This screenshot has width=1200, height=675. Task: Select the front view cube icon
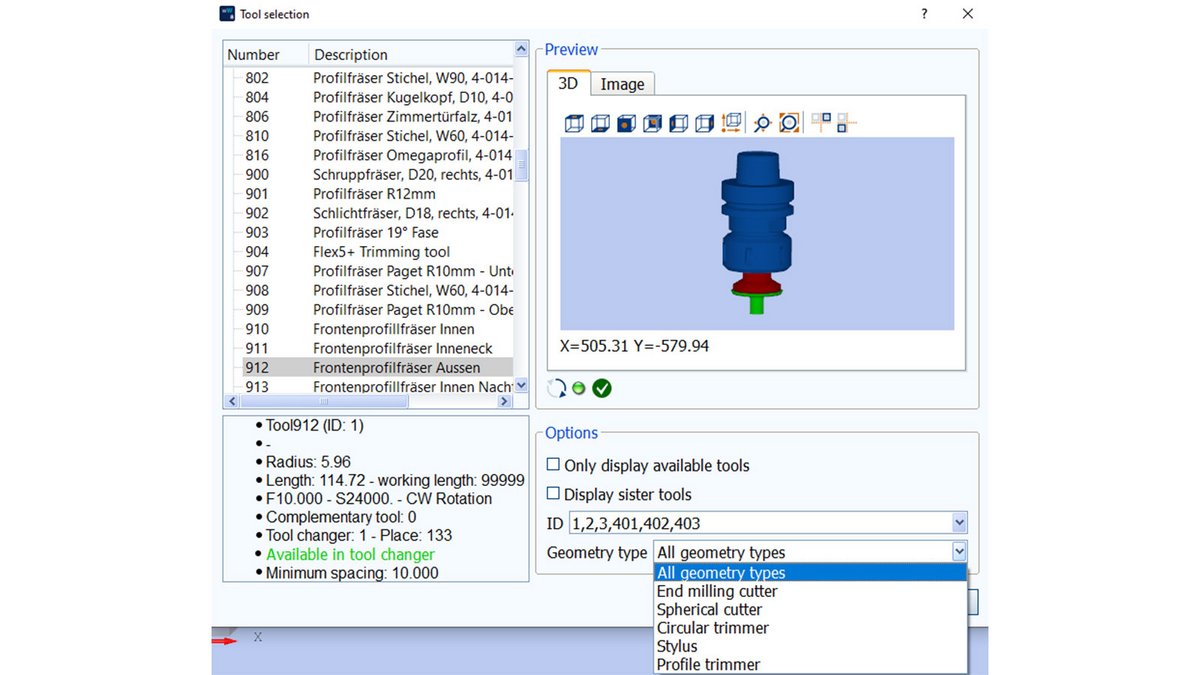(626, 122)
